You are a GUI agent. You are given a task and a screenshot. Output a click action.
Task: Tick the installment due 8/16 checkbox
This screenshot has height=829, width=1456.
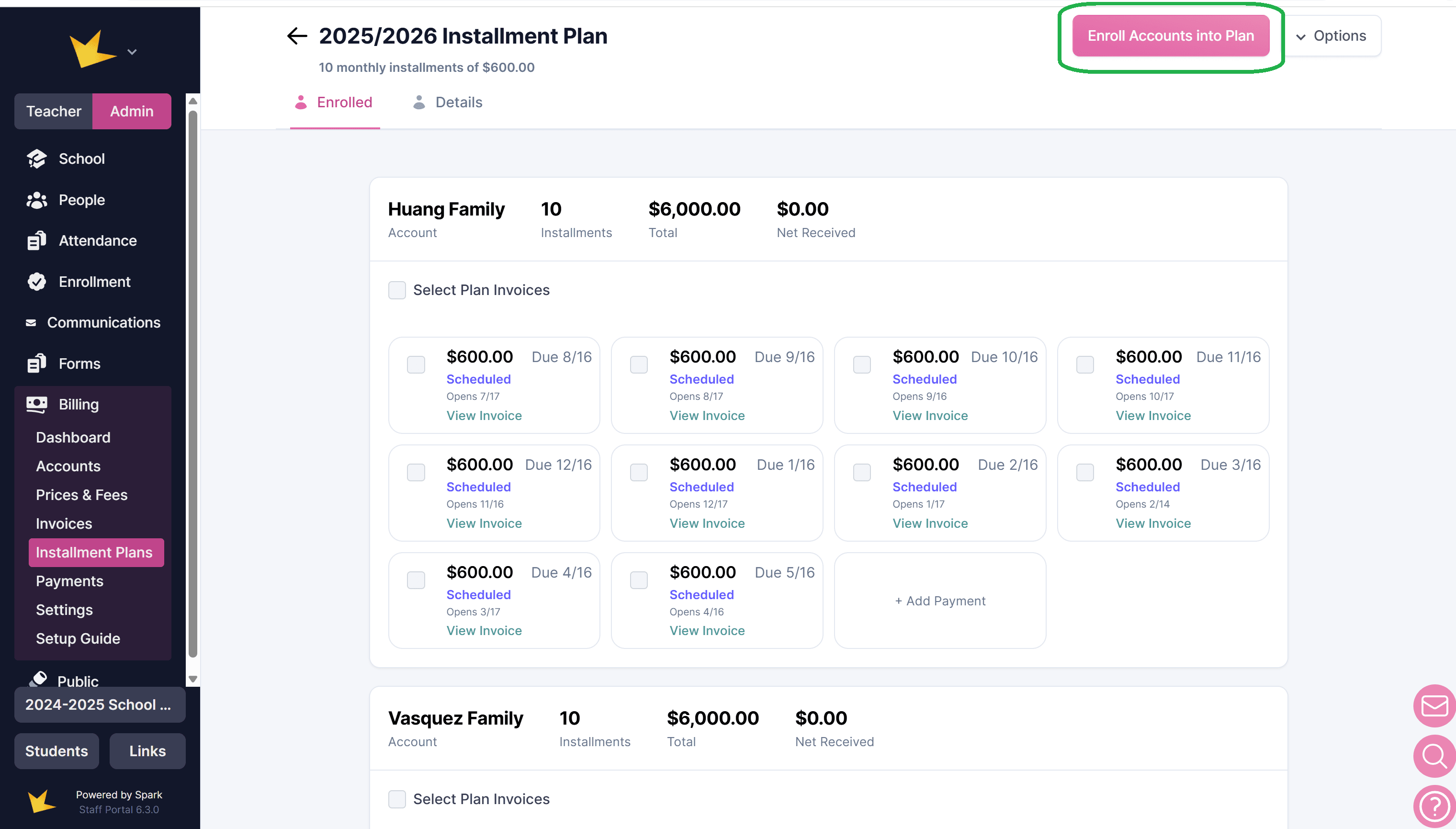[x=416, y=364]
